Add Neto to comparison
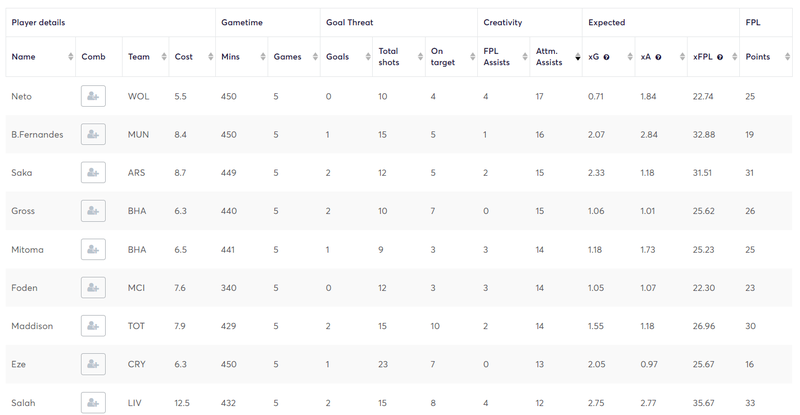This screenshot has width=800, height=415. pyautogui.click(x=93, y=96)
